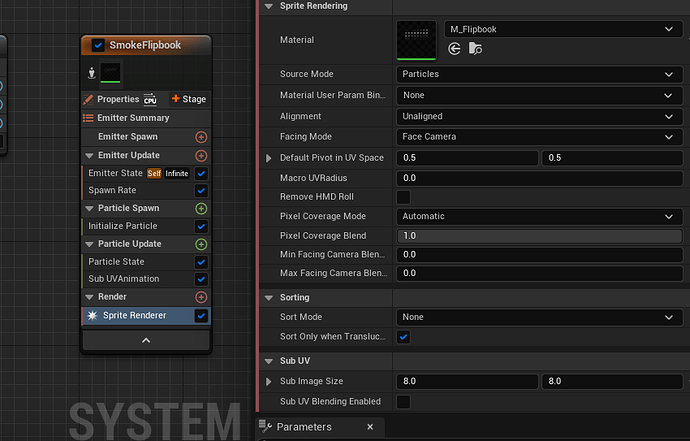The image size is (690, 441).
Task: Click the Sprite Renderer starburst icon
Action: [x=92, y=316]
